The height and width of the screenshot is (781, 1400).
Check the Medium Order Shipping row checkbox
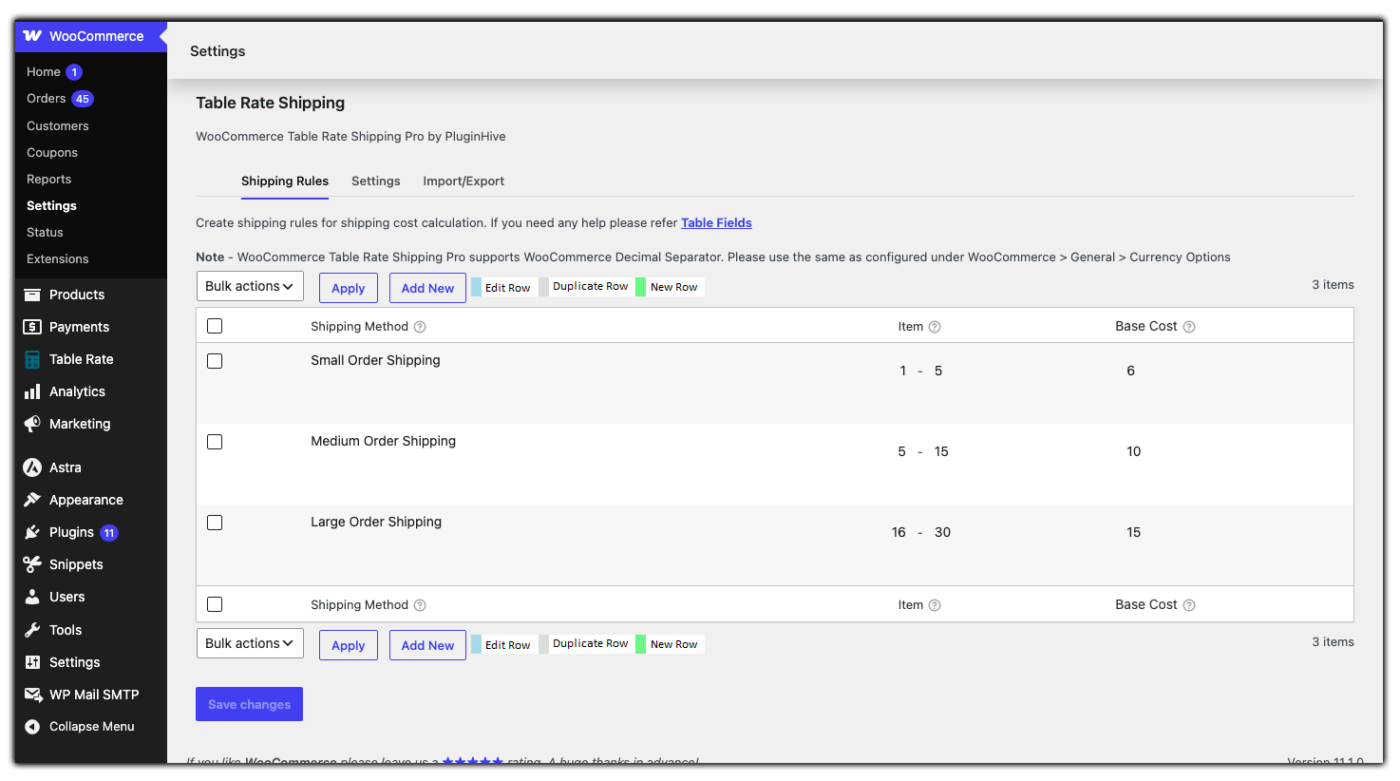215,442
